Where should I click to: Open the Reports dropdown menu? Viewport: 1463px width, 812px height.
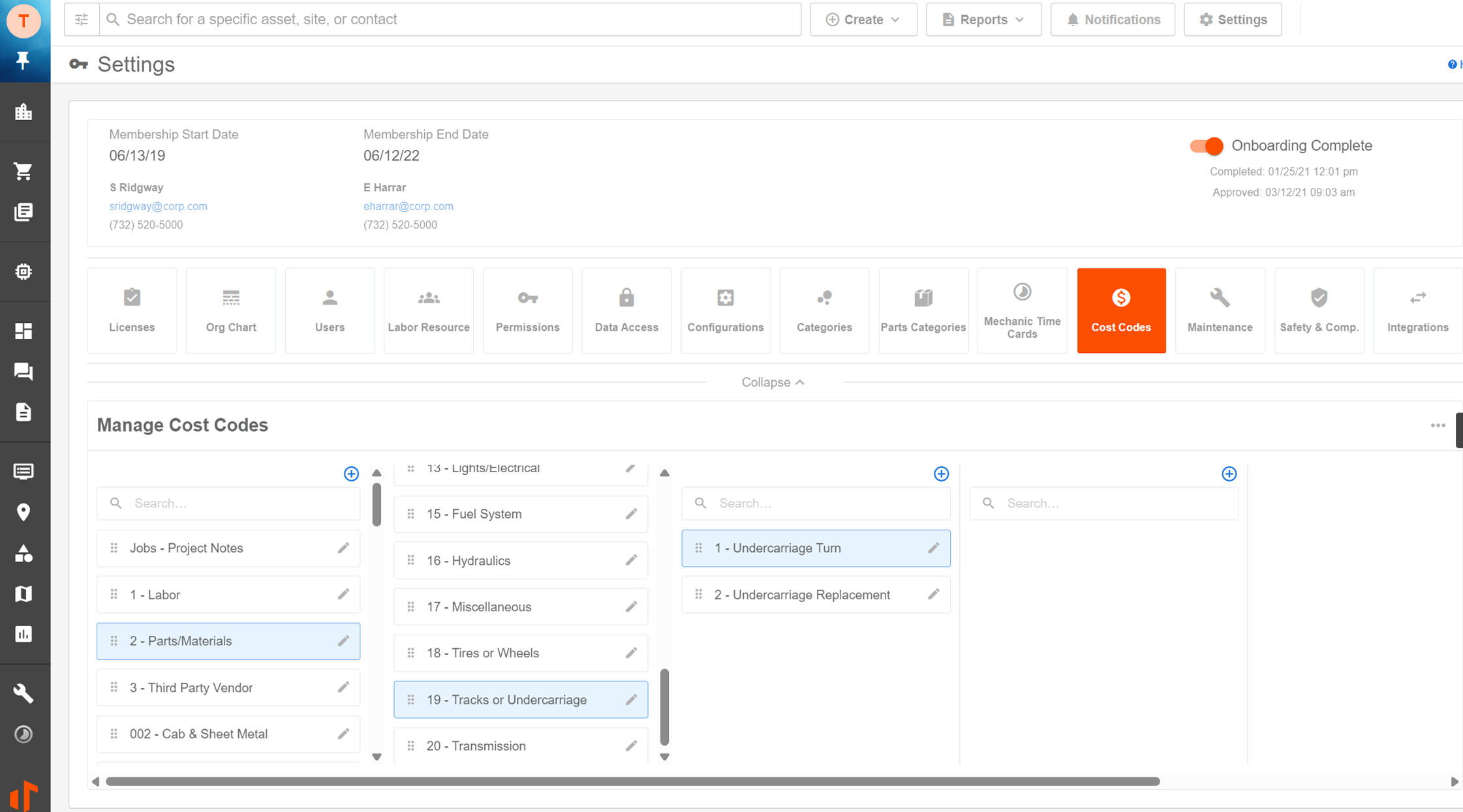(983, 20)
